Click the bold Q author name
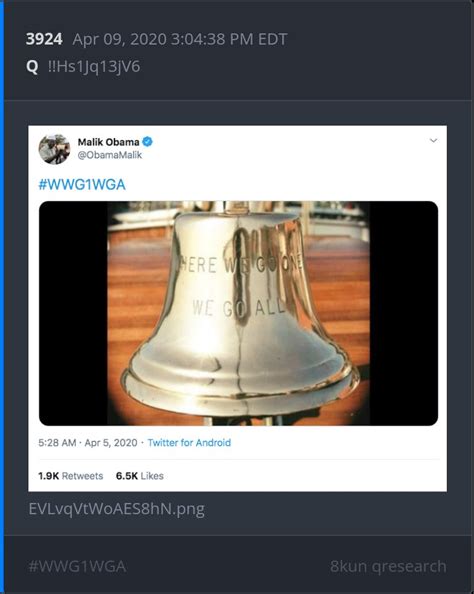Image resolution: width=474 pixels, height=594 pixels. [x=32, y=67]
